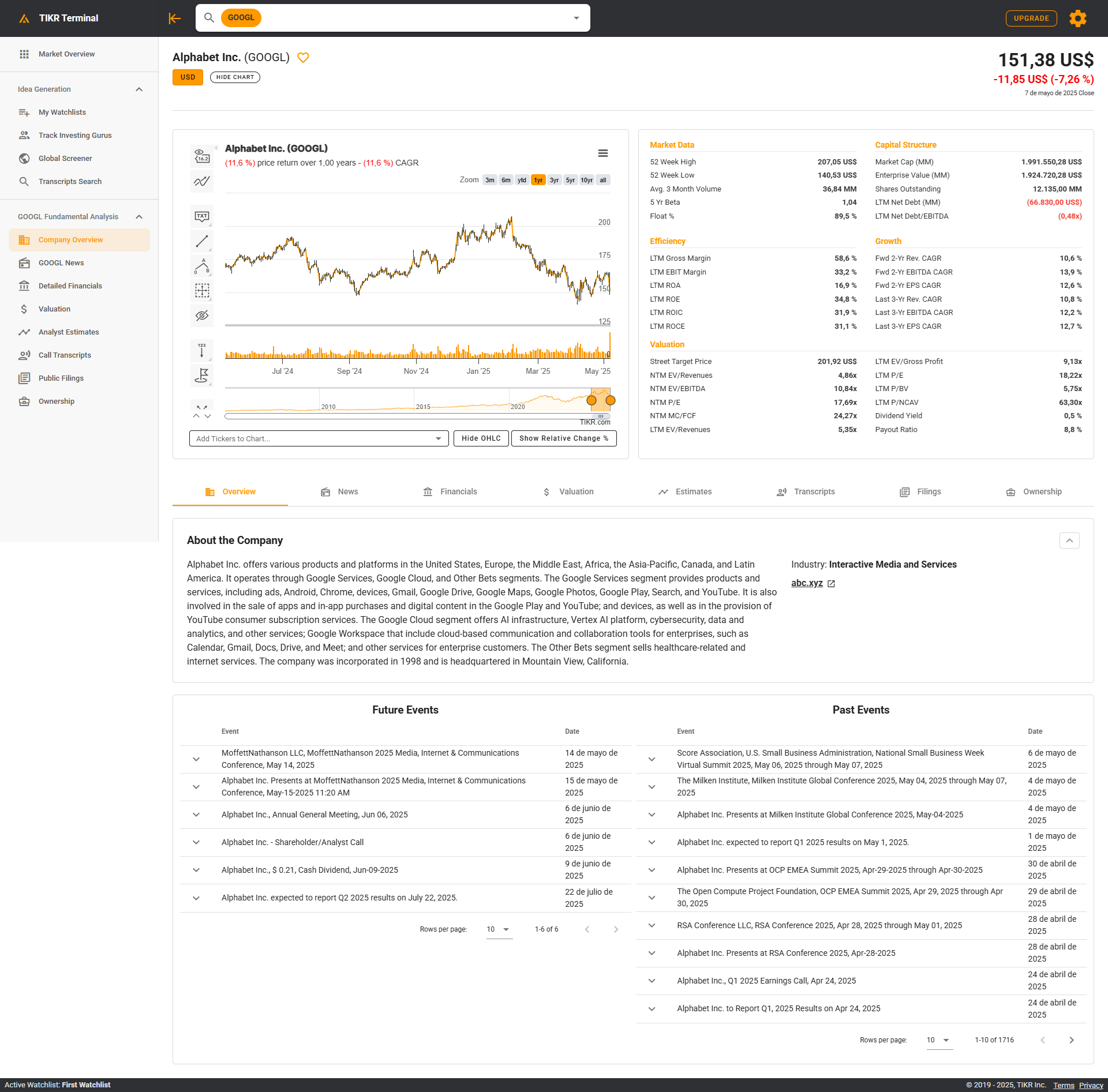Set chart zoom to 5yr
The width and height of the screenshot is (1108, 1092).
(570, 181)
